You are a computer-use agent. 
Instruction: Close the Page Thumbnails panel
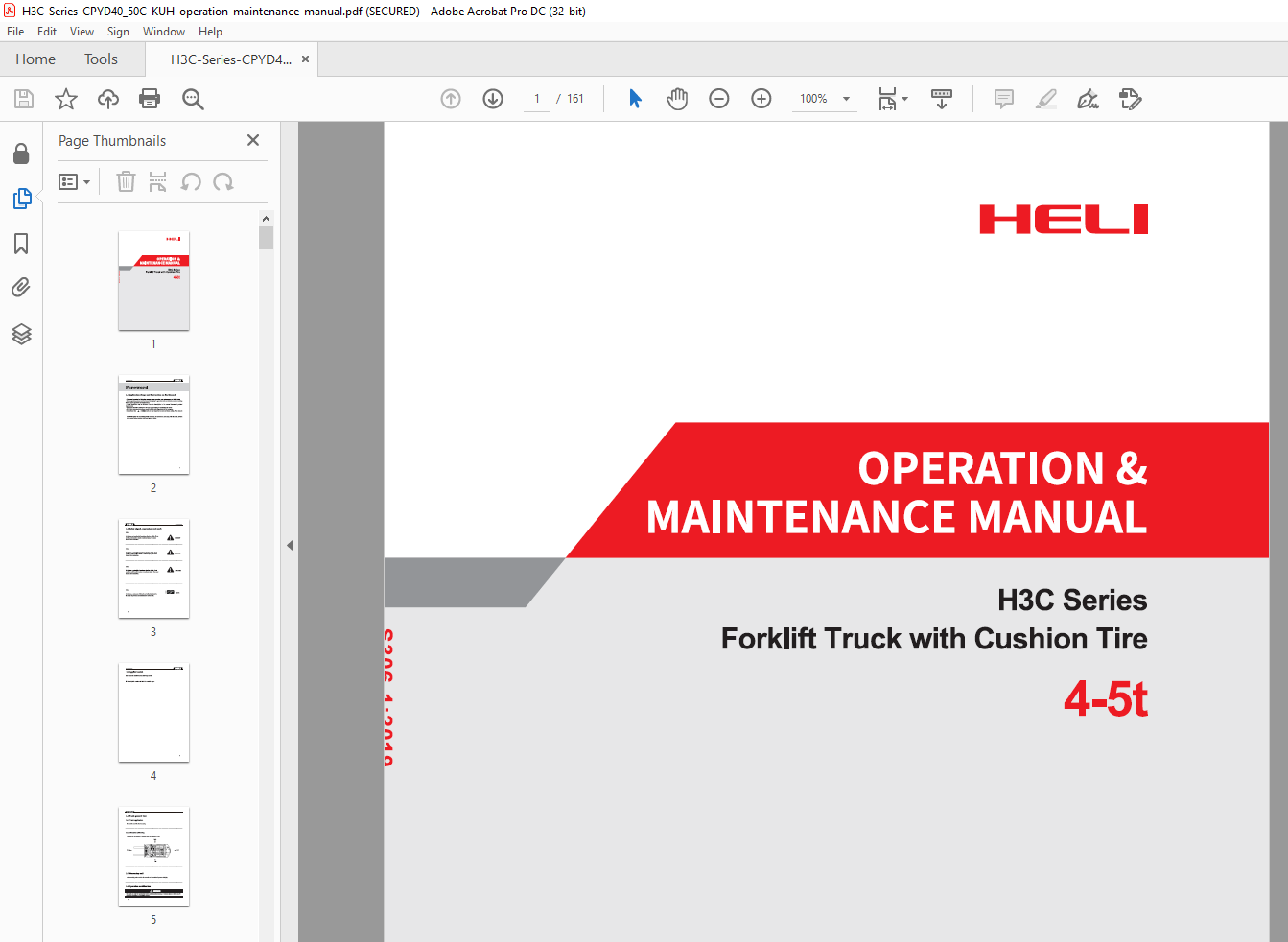click(x=253, y=140)
